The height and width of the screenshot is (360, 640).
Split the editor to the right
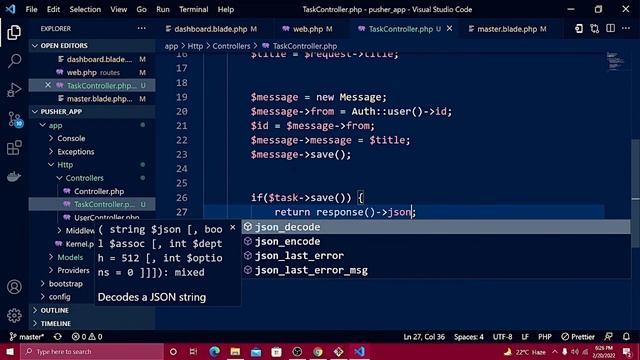(610, 29)
